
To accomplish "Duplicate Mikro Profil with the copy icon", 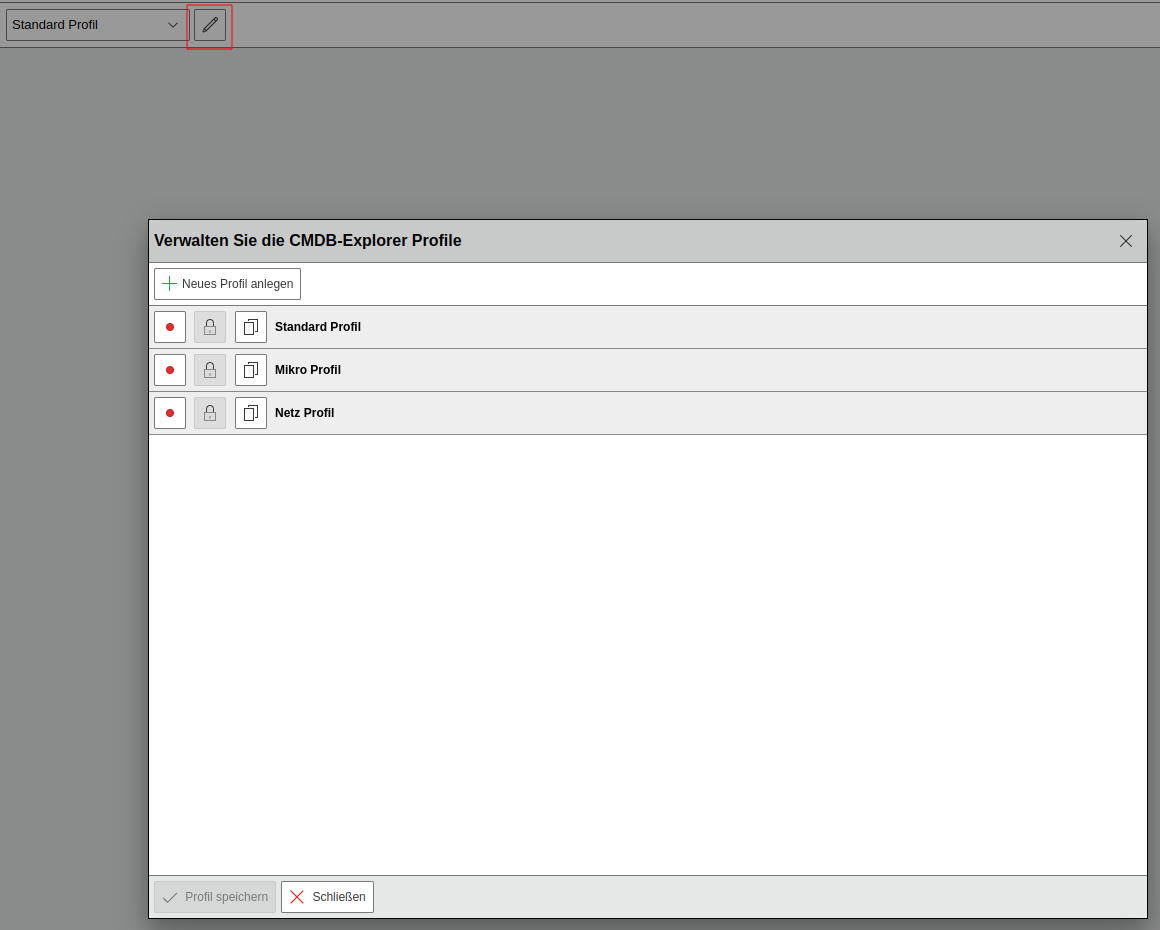I will (251, 370).
